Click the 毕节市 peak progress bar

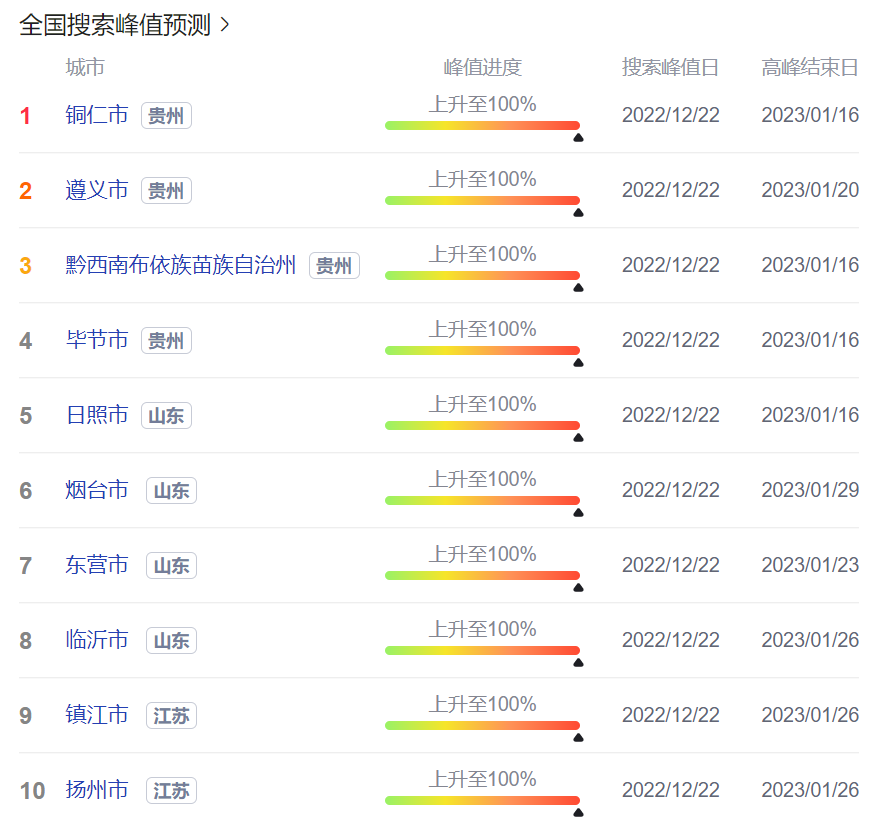coord(483,351)
